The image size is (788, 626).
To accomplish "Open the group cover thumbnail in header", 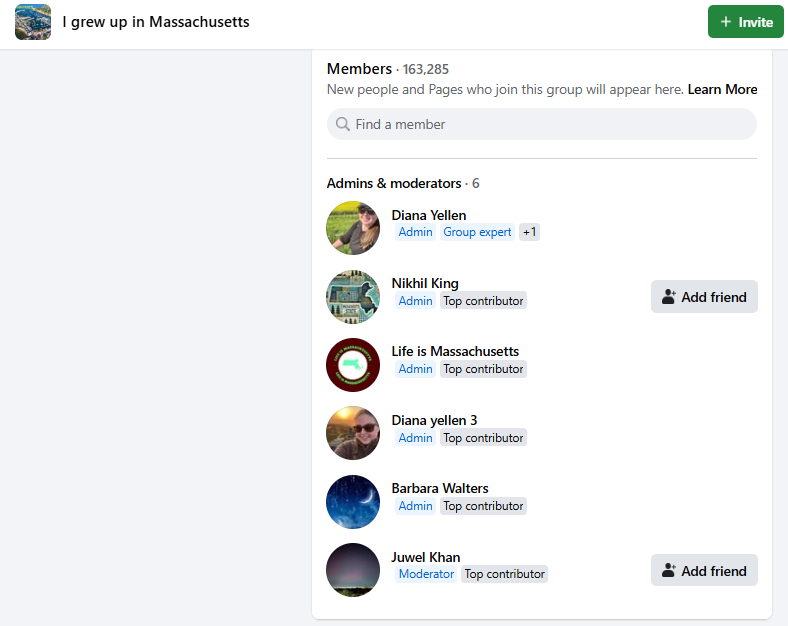I will pos(33,22).
